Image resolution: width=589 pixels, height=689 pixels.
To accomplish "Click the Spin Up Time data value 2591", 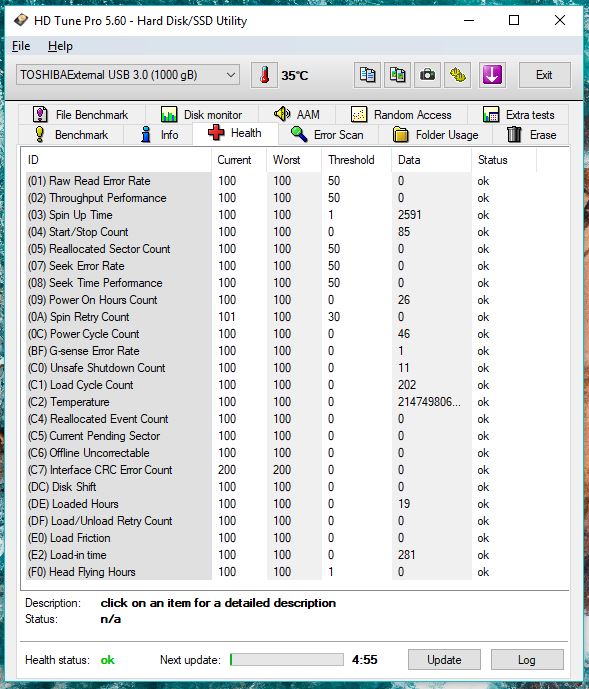I will [x=410, y=215].
